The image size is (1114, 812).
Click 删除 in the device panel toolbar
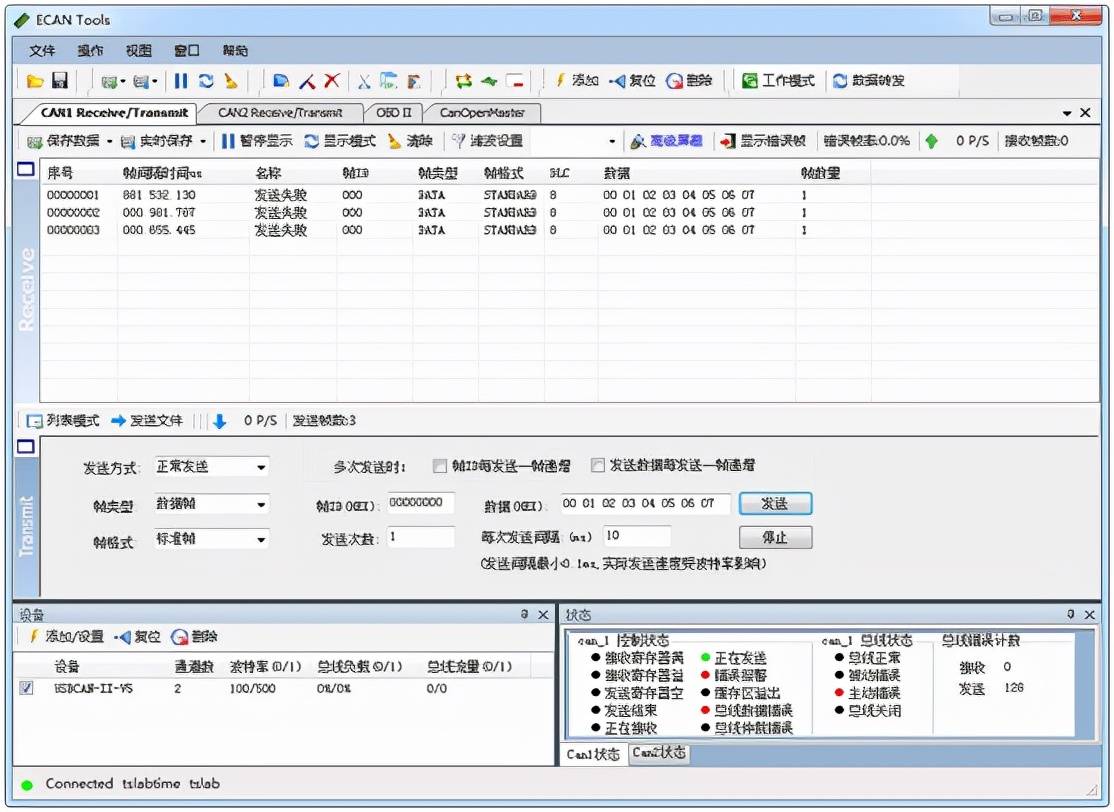tap(194, 637)
